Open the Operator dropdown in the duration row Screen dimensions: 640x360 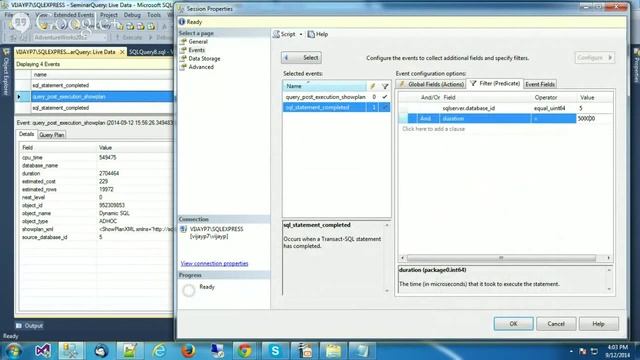pyautogui.click(x=553, y=118)
